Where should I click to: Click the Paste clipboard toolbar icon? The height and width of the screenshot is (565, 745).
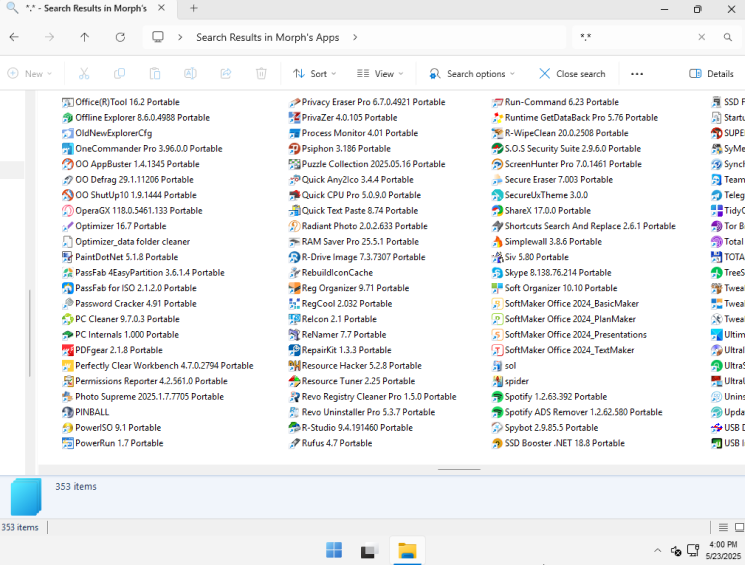tap(155, 74)
